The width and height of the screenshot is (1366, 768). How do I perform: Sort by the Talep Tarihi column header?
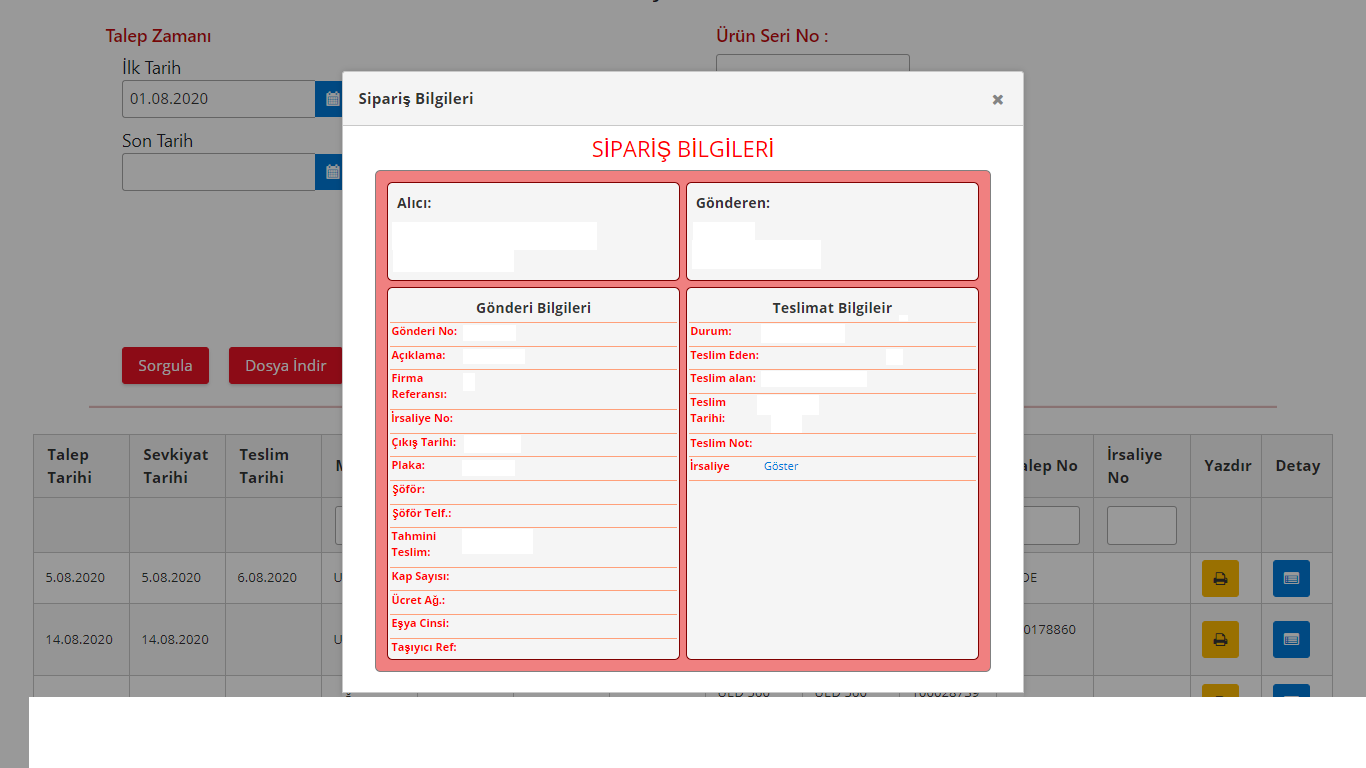pos(81,466)
